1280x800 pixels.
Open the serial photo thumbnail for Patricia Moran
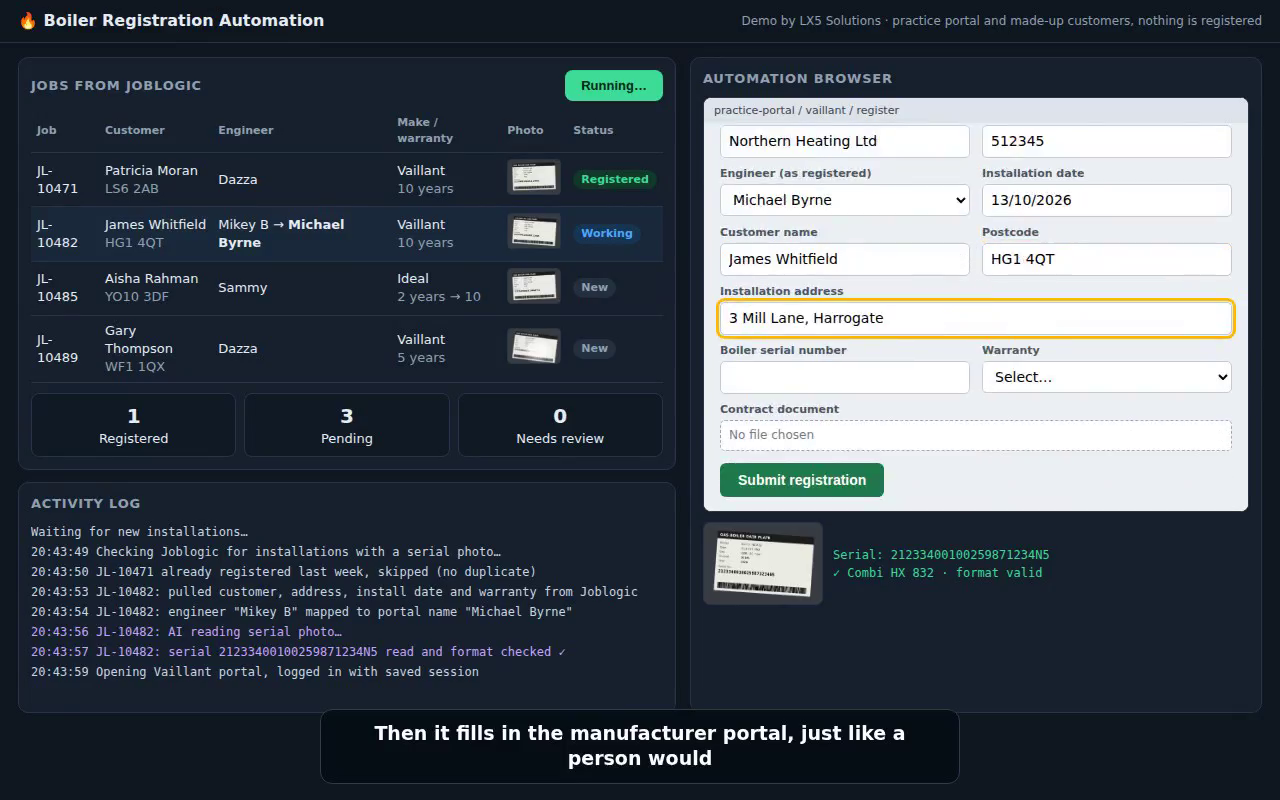[534, 178]
